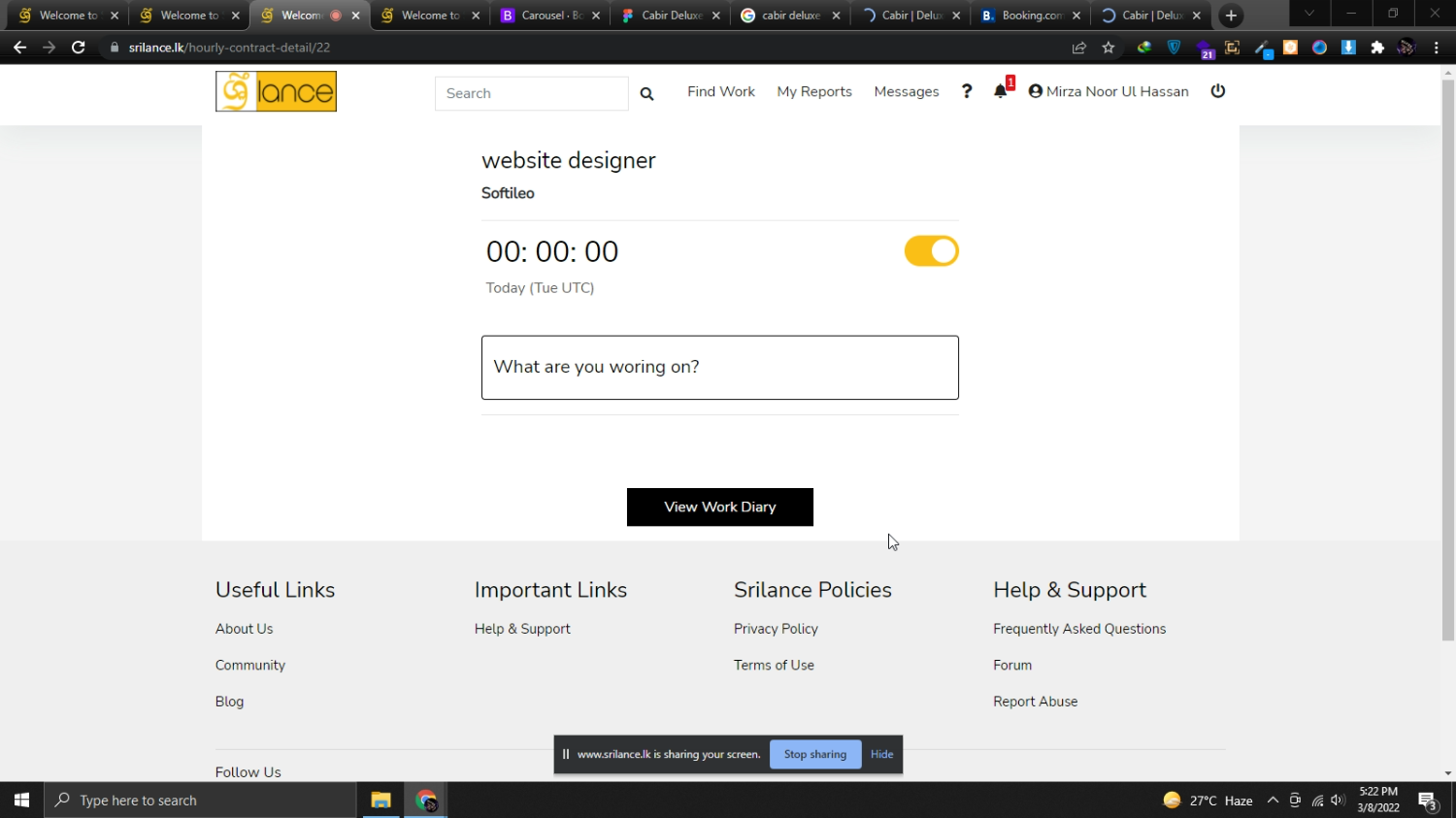
Task: Stop sharing the screen
Action: 814,754
